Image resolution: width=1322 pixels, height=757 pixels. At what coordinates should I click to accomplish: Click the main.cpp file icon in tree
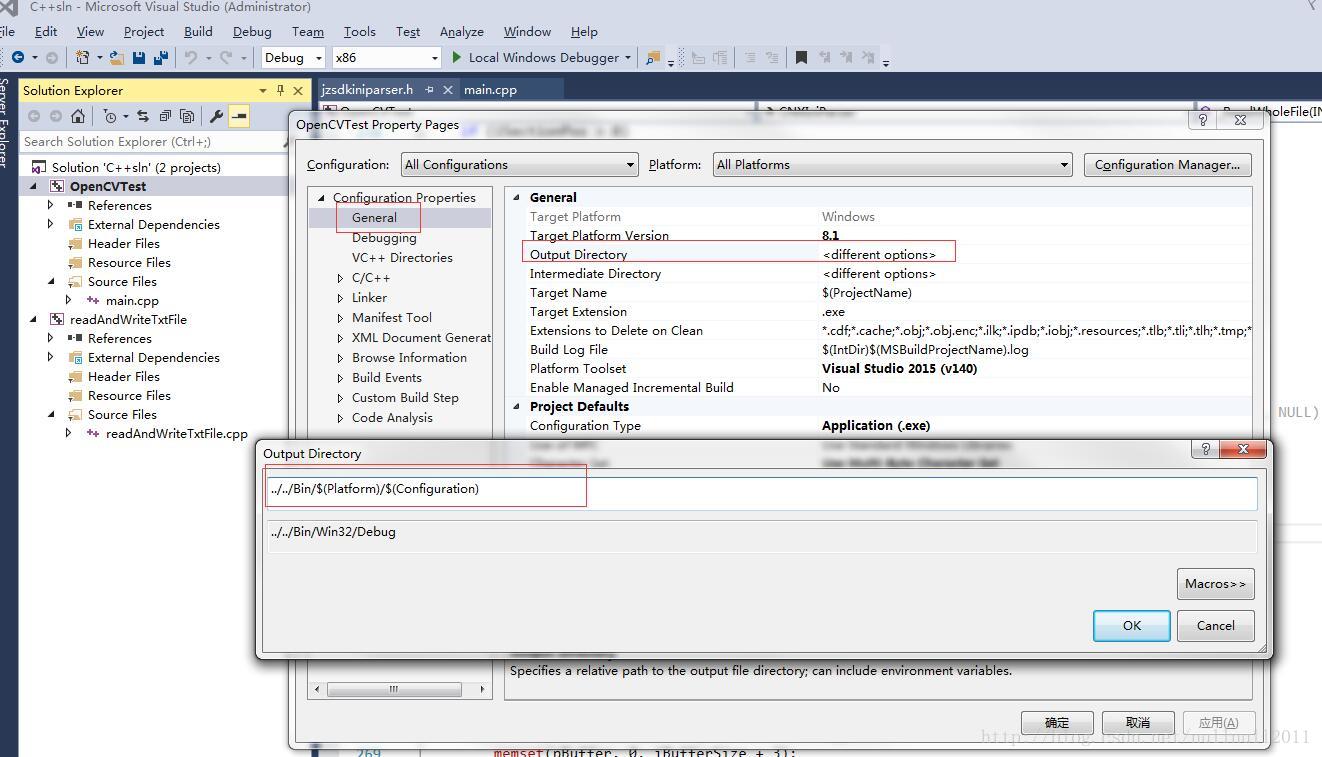click(93, 300)
